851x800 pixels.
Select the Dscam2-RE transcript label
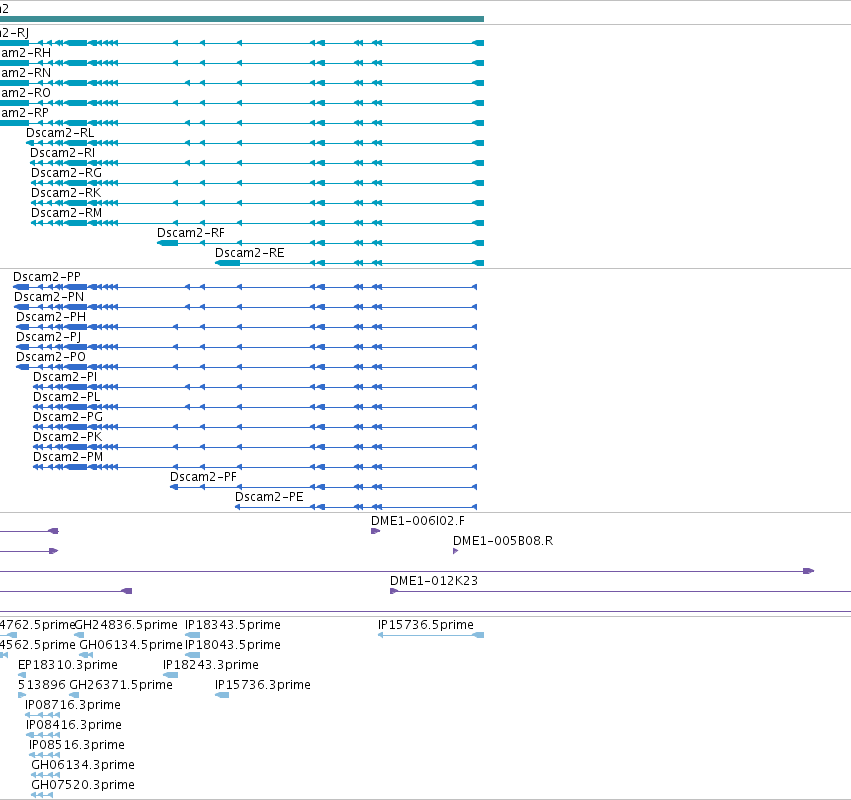click(x=250, y=253)
